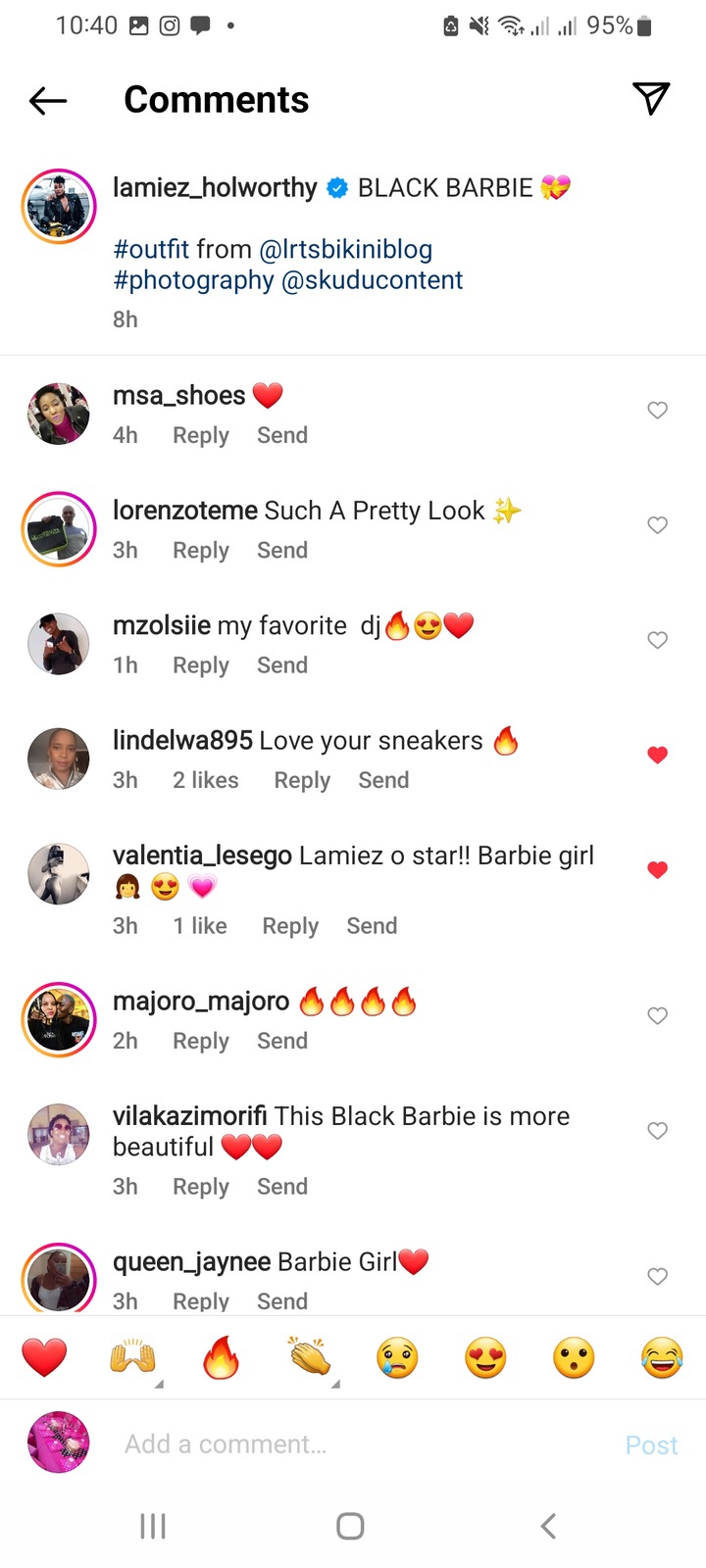The width and height of the screenshot is (706, 1568).
Task: Unlike the lindelwa895 comment
Action: click(x=658, y=755)
